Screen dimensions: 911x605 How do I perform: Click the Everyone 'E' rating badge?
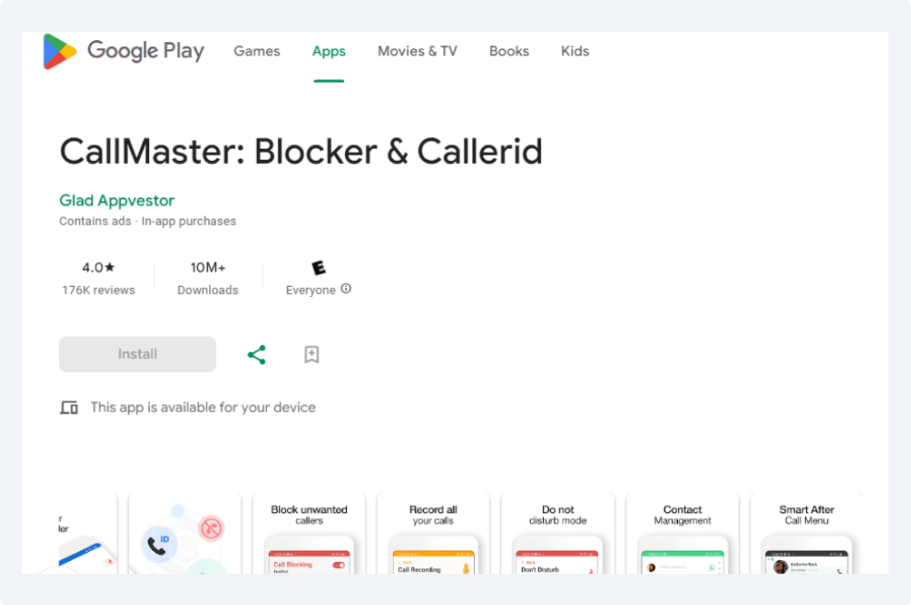[318, 268]
